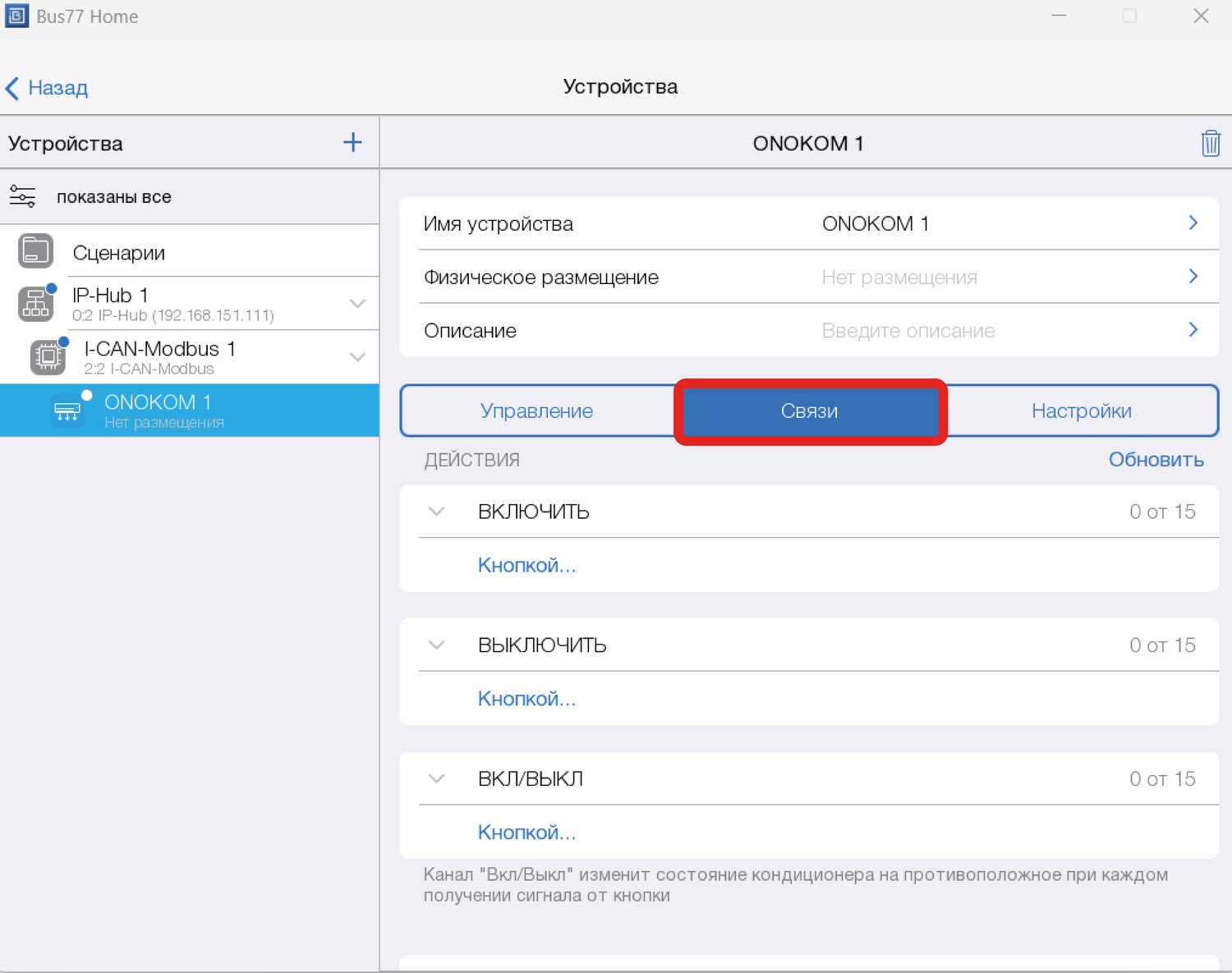Open the device filter sliders icon
1232x973 pixels.
point(22,197)
